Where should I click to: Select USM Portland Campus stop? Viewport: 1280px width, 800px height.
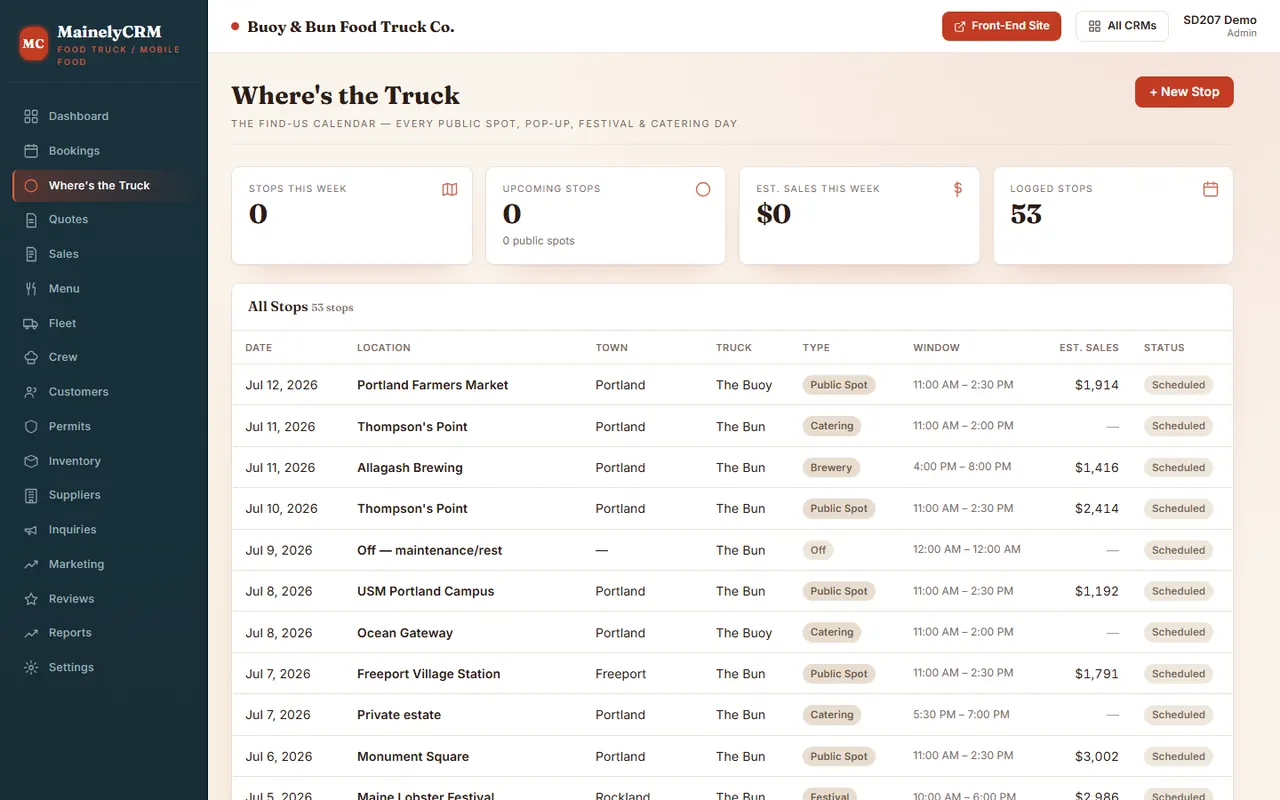click(x=425, y=591)
